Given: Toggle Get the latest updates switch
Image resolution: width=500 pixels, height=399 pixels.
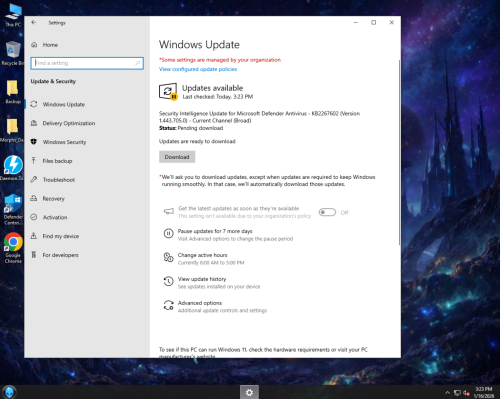Looking at the screenshot, I should click(327, 212).
